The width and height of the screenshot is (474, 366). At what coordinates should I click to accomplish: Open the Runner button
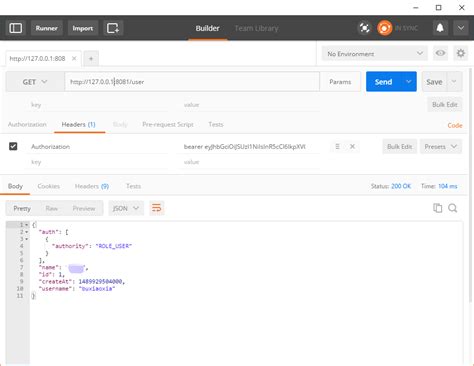47,28
